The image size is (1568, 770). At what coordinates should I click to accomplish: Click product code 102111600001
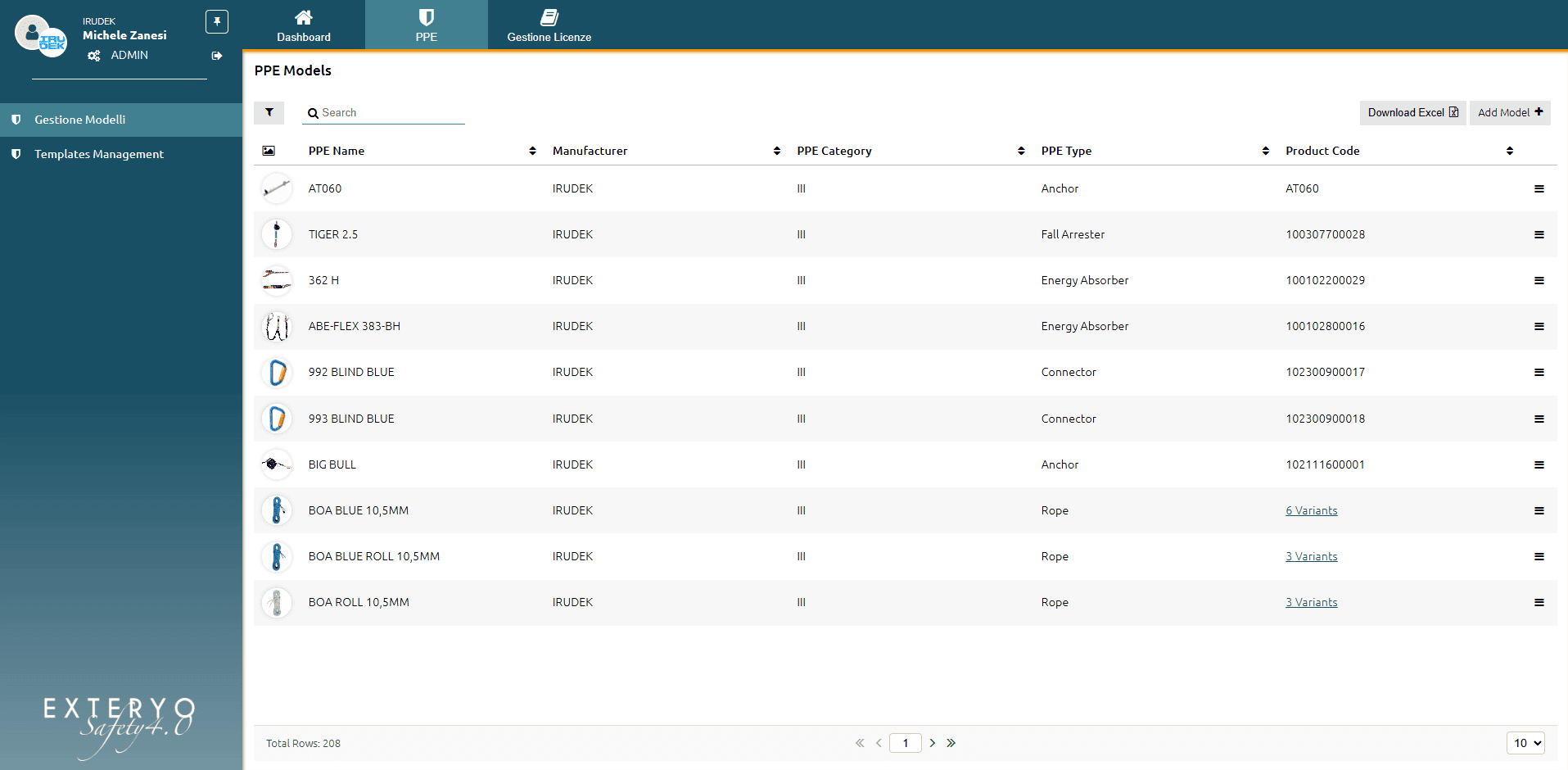pyautogui.click(x=1325, y=464)
